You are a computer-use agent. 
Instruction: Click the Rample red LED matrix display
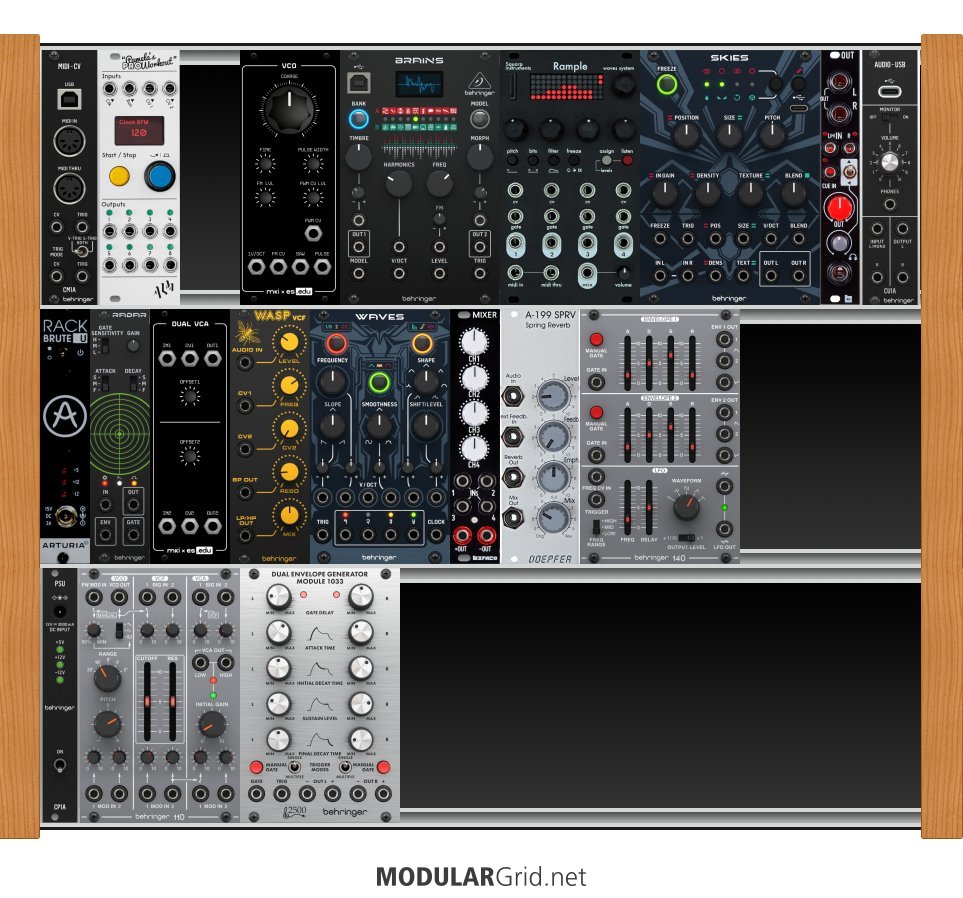click(565, 87)
